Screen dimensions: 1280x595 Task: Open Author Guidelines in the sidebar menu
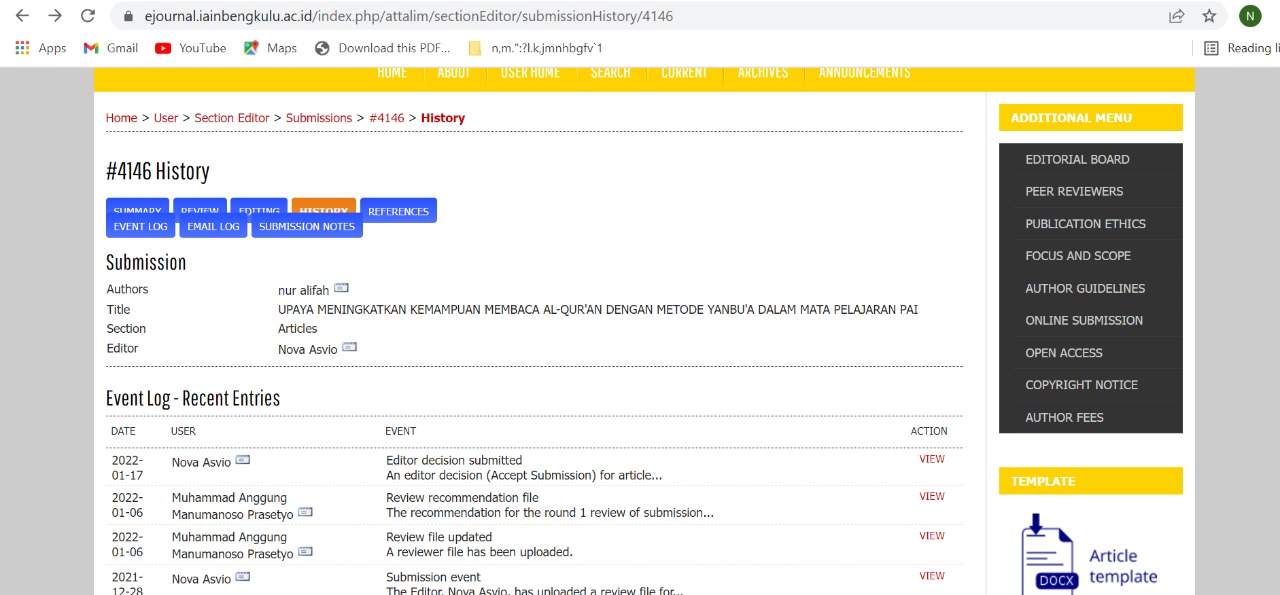[x=1085, y=288]
